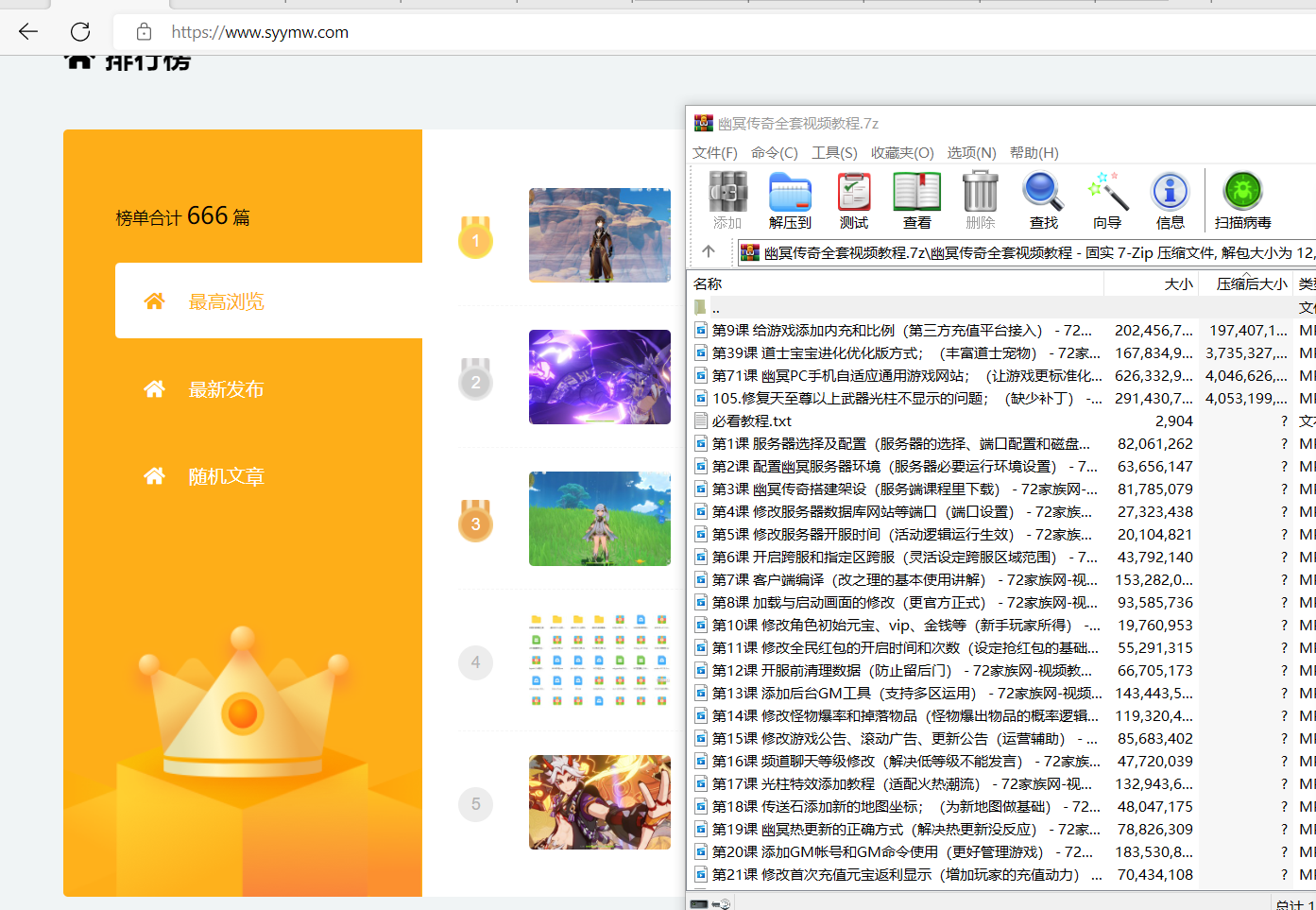Open the 文件(F) menu

coord(714,152)
